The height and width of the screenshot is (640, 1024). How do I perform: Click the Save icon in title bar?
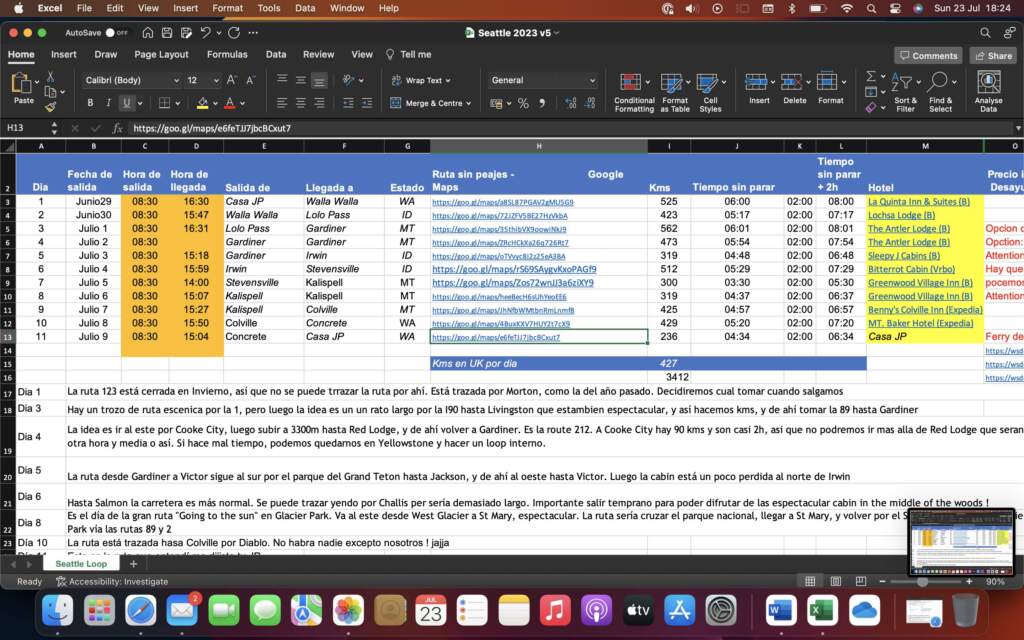pyautogui.click(x=167, y=33)
